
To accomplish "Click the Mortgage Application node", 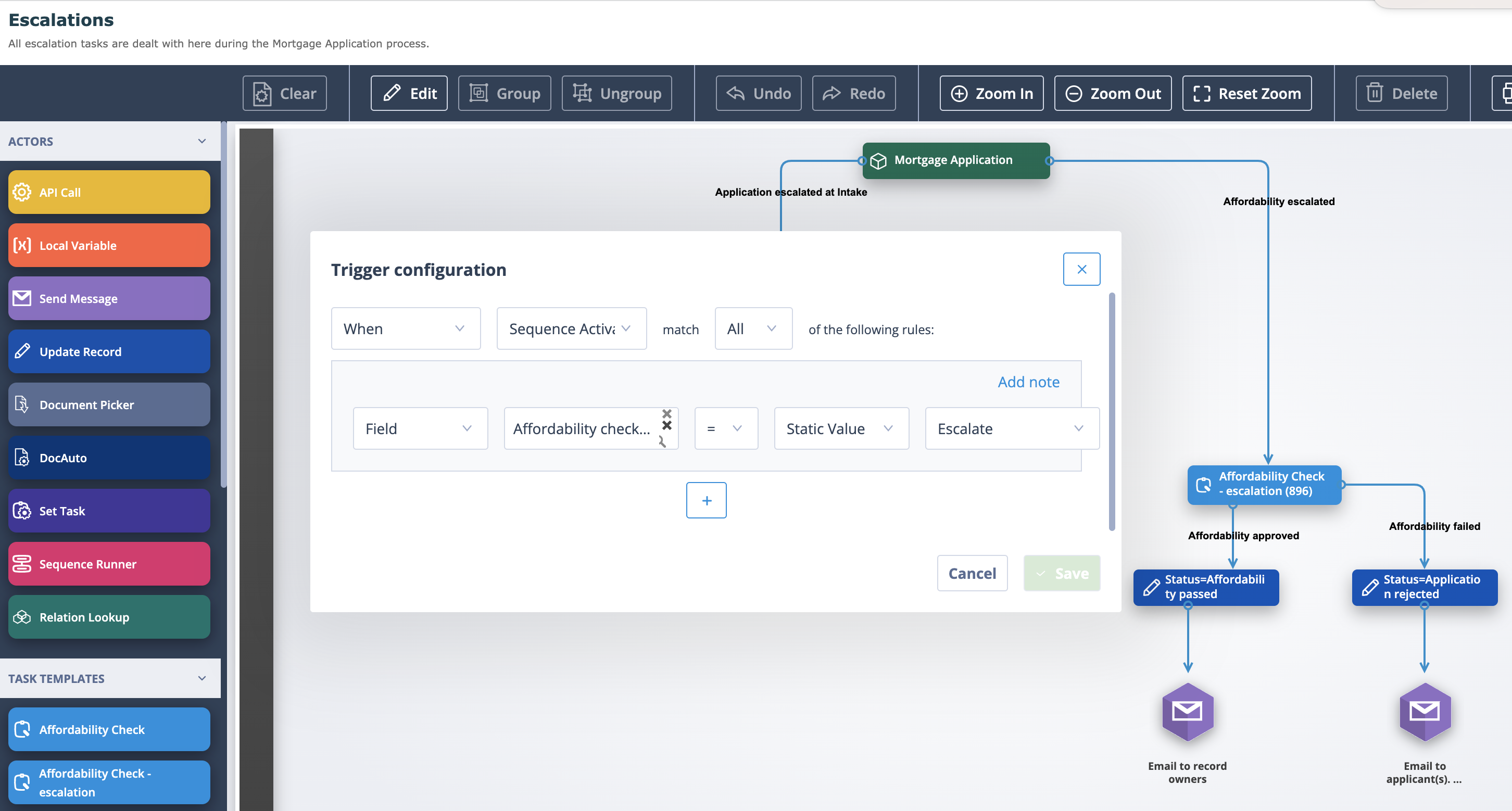I will tap(955, 160).
